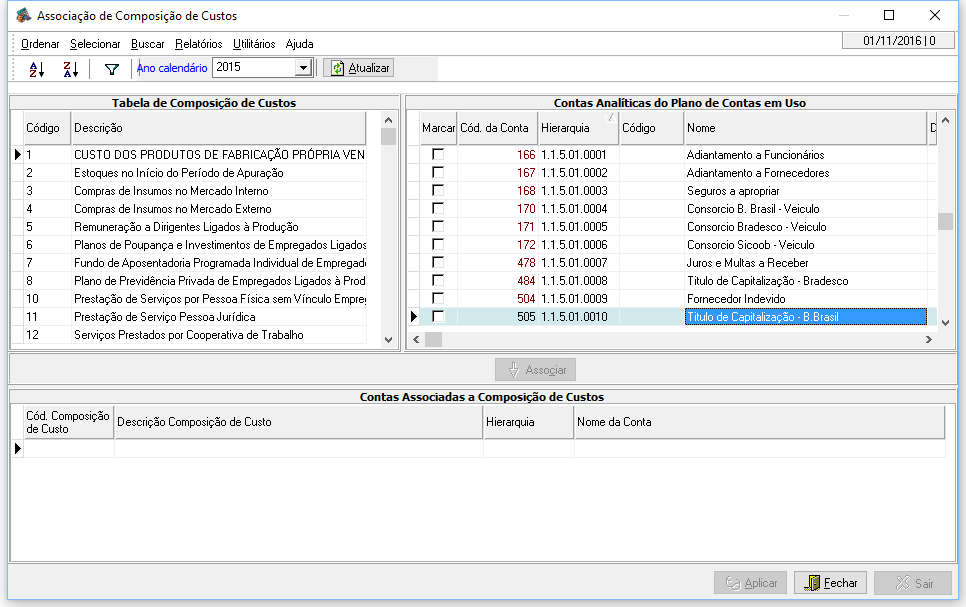Select the Fornecedor Indevido account row
966x607 pixels.
736,299
